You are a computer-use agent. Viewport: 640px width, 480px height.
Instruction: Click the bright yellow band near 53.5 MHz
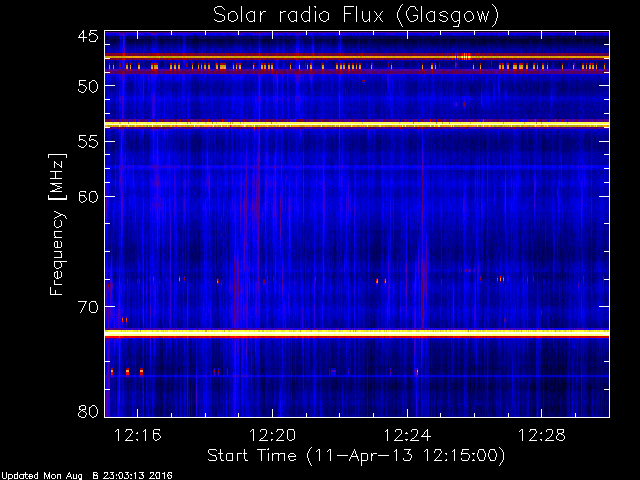pos(357,124)
